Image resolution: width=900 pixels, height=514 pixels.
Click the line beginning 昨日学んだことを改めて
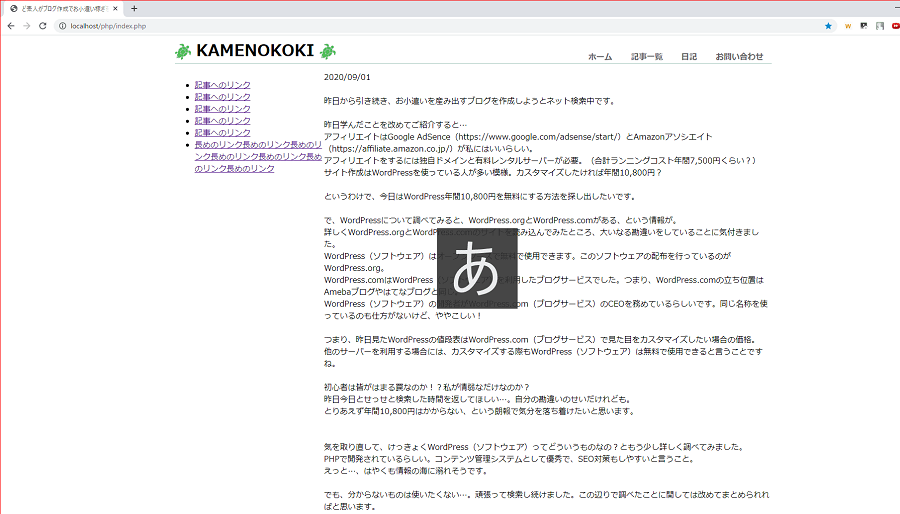(395, 124)
